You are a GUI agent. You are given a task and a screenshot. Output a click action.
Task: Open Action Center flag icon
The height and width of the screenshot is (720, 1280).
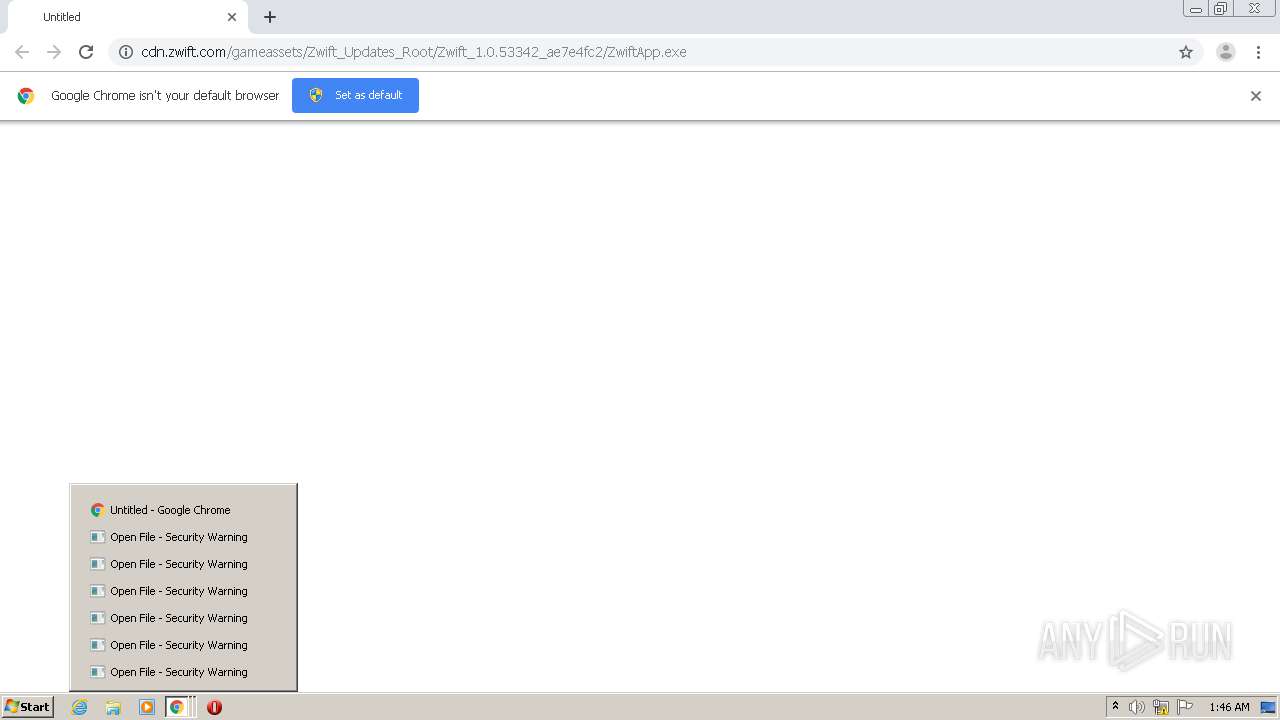tap(1185, 707)
